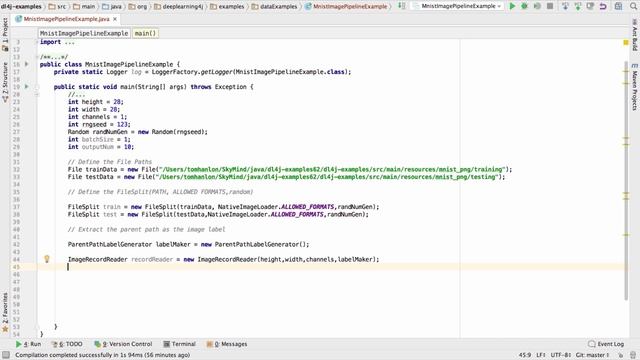Viewport: 640px width, 360px height.
Task: Click the yellow lightbulb intention icon
Action: click(47, 259)
